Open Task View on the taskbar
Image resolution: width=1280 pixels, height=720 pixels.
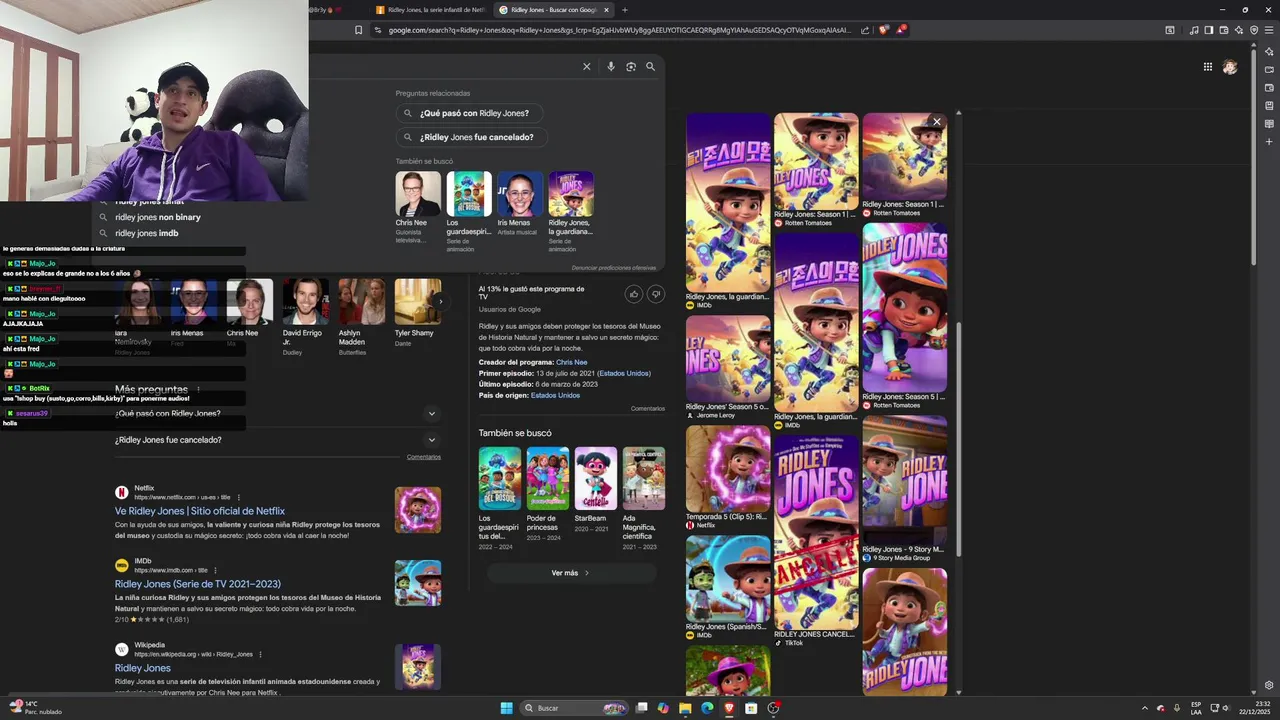click(642, 708)
